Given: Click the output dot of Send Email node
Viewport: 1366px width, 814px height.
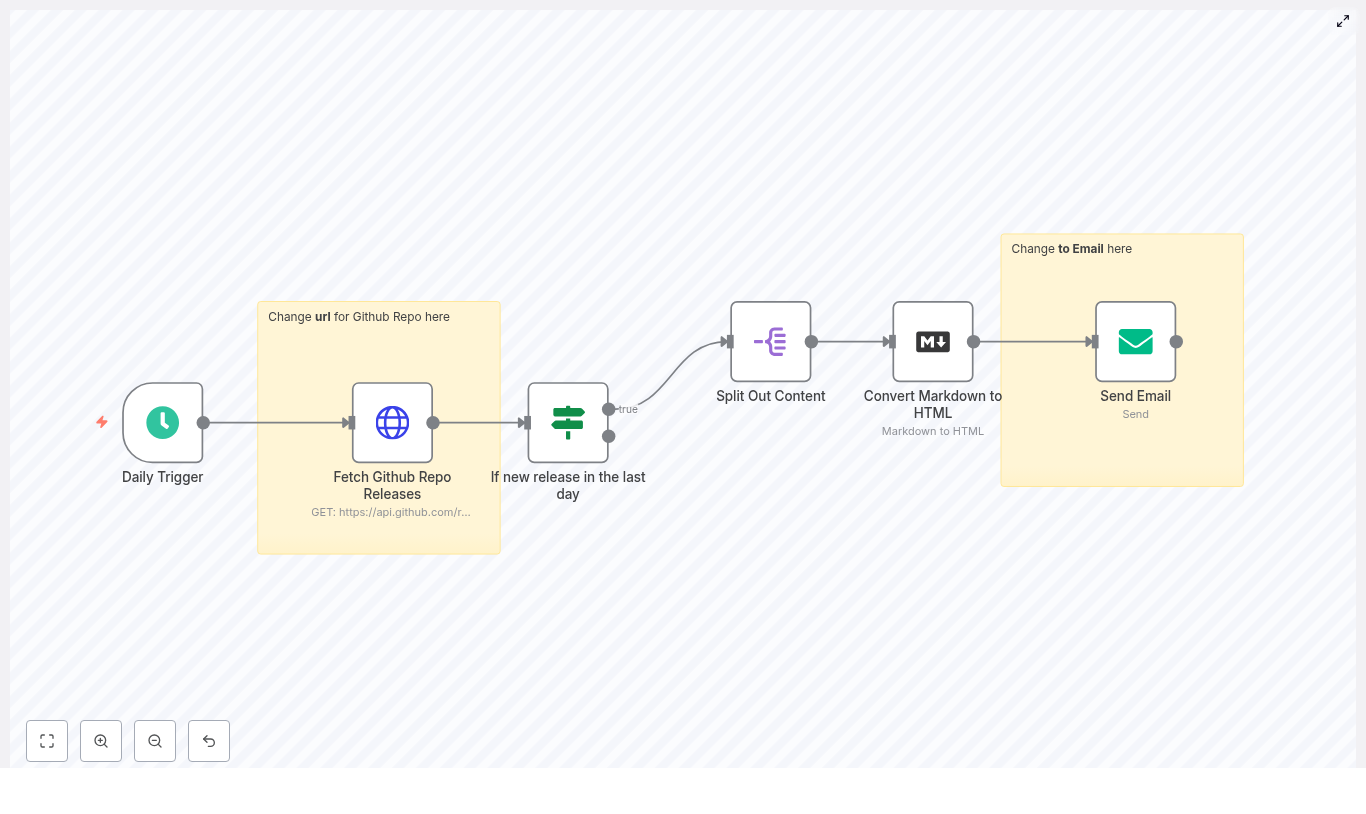Looking at the screenshot, I should click(x=1176, y=341).
